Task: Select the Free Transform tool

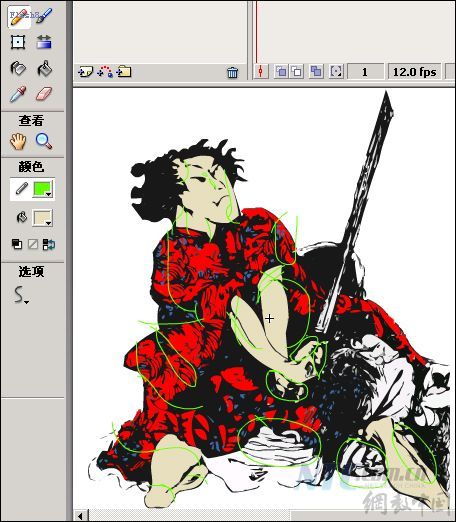Action: click(18, 42)
